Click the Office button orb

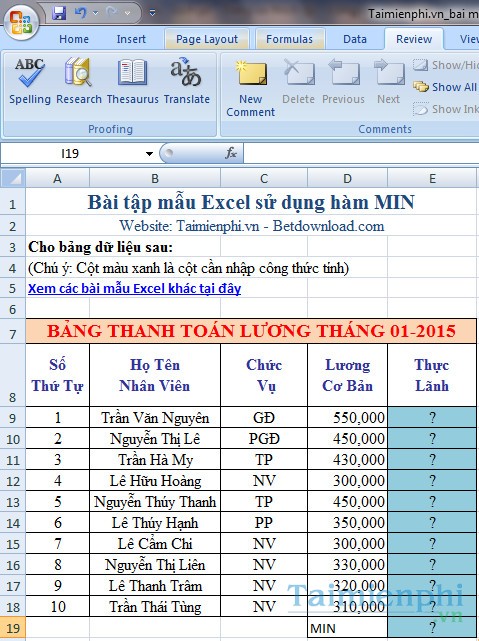coord(22,21)
